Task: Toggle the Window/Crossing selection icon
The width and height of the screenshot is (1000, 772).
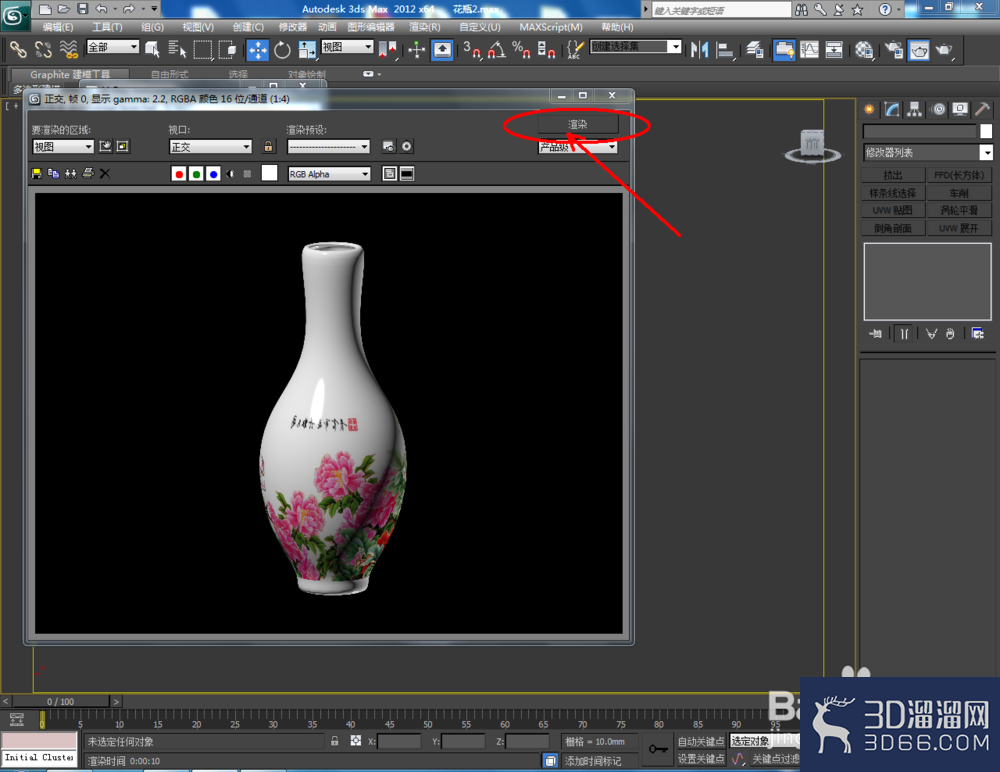Action: [x=227, y=49]
